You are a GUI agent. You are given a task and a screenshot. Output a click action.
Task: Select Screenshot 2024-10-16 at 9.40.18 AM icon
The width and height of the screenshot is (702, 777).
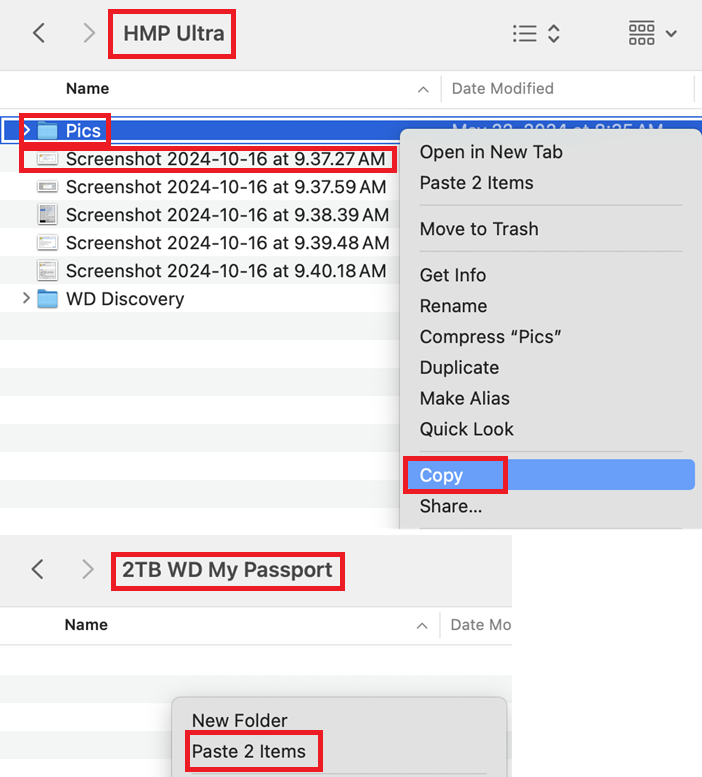coord(48,270)
